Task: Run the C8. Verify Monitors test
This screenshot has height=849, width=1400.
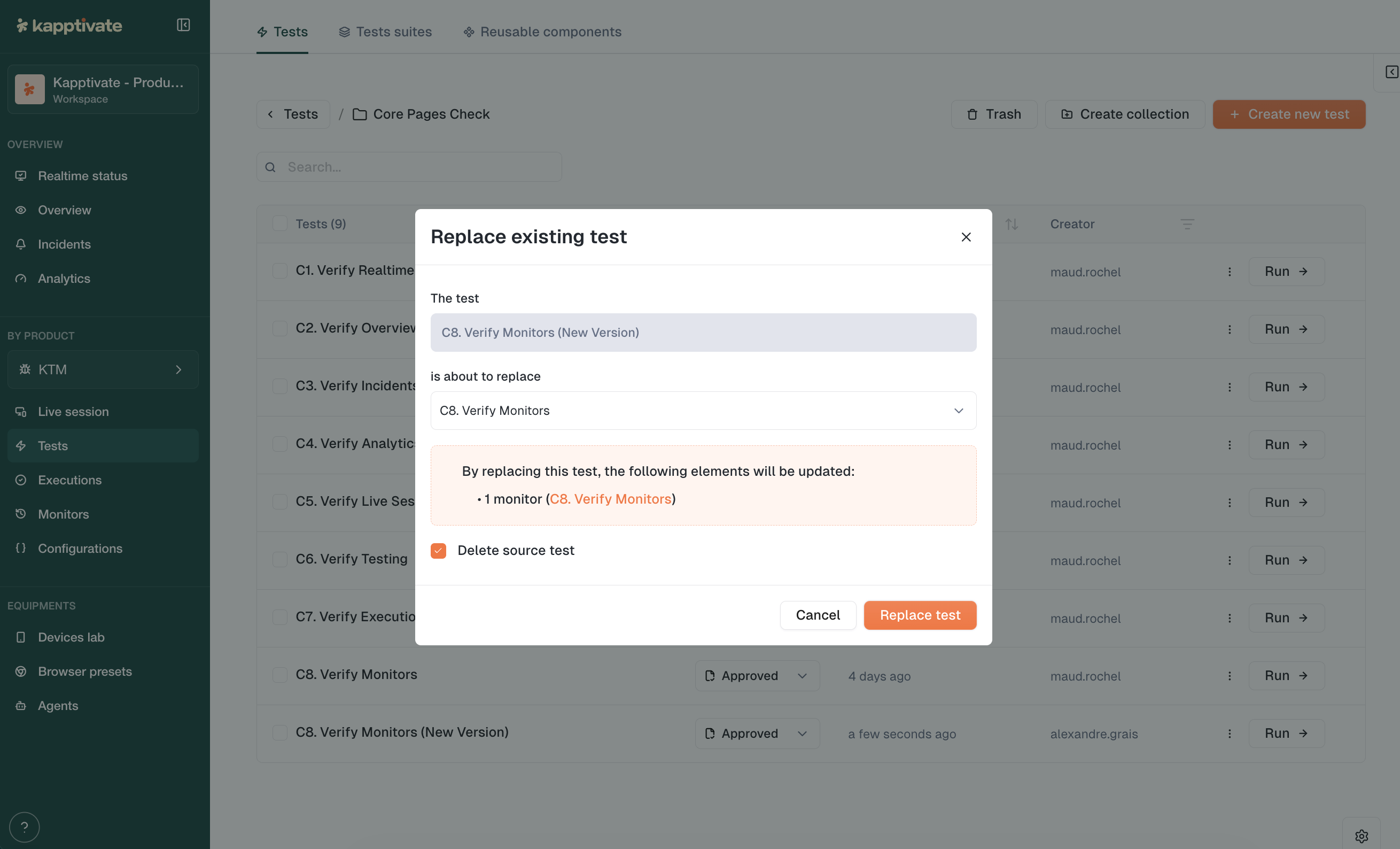Action: click(x=1286, y=676)
